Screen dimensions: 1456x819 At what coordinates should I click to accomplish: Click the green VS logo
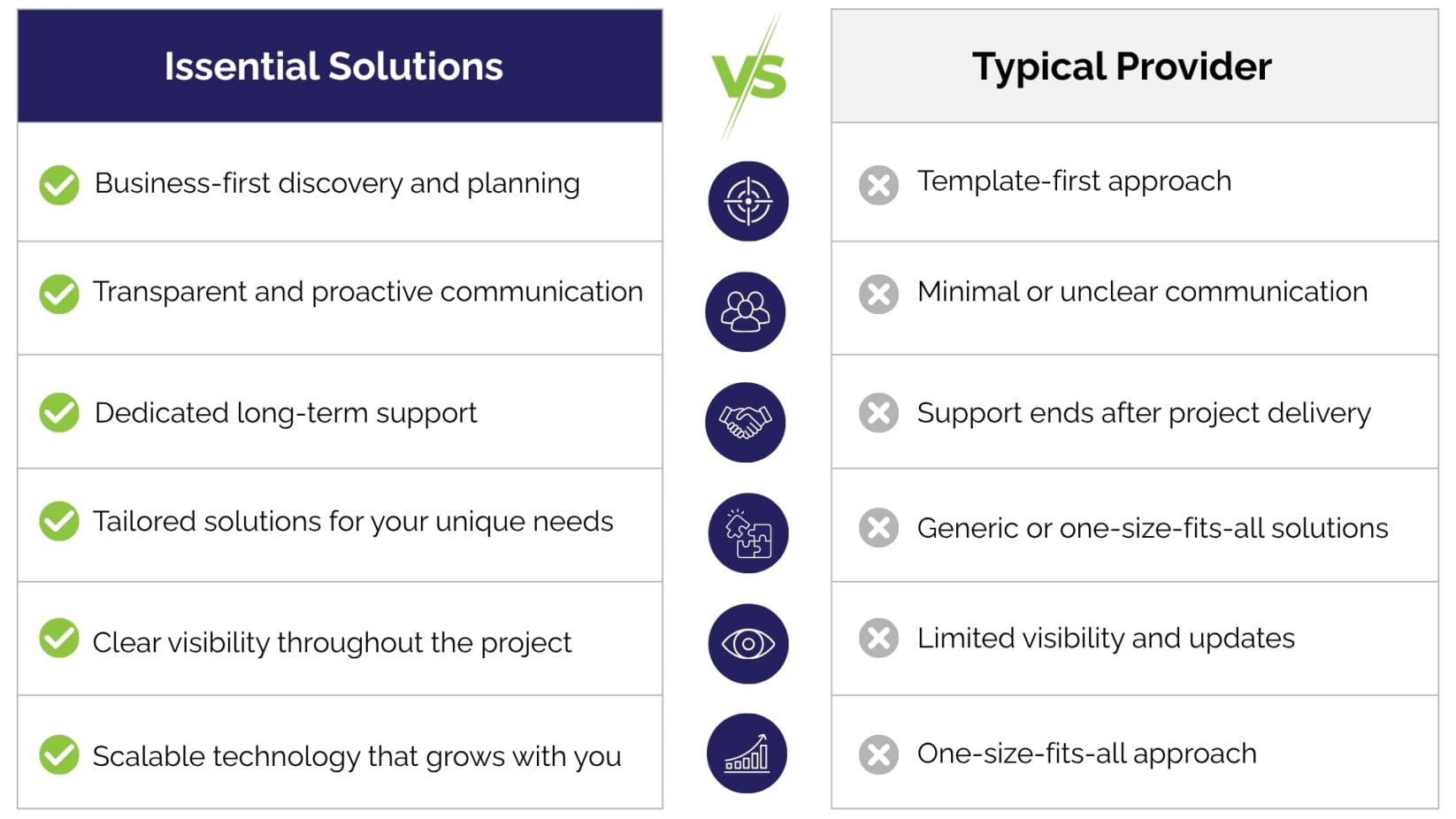[749, 75]
